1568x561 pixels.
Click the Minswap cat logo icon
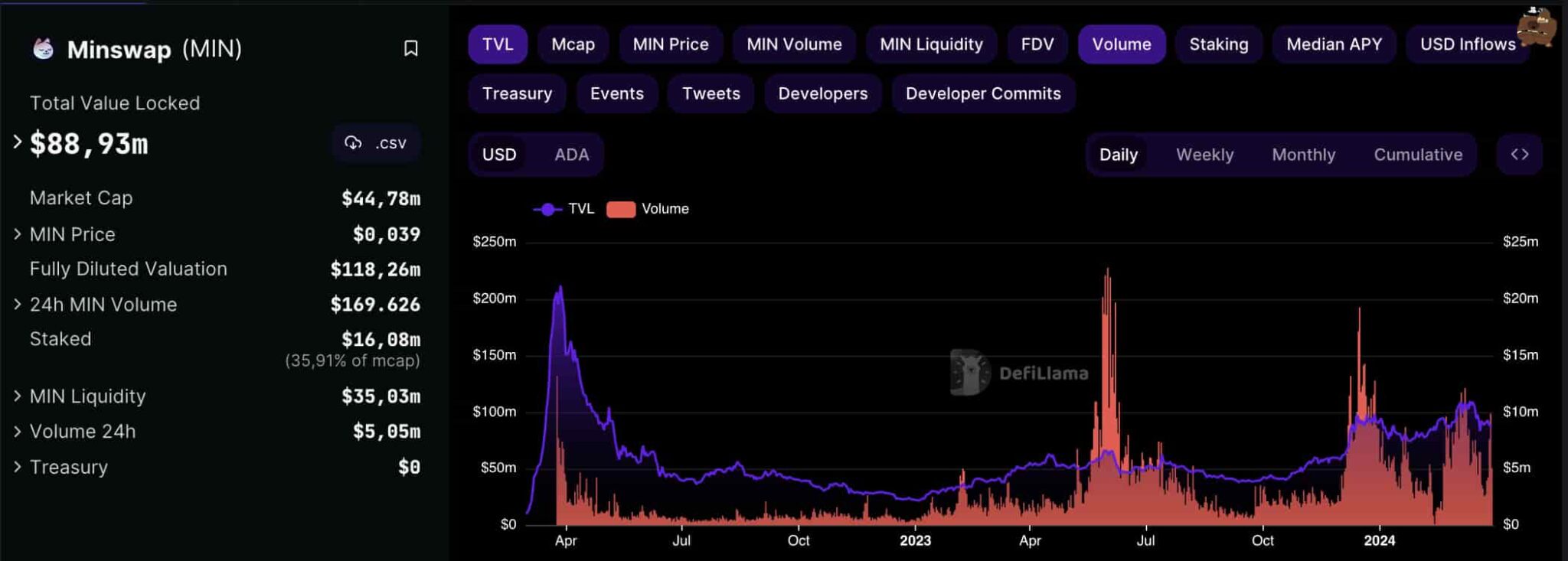click(x=44, y=49)
